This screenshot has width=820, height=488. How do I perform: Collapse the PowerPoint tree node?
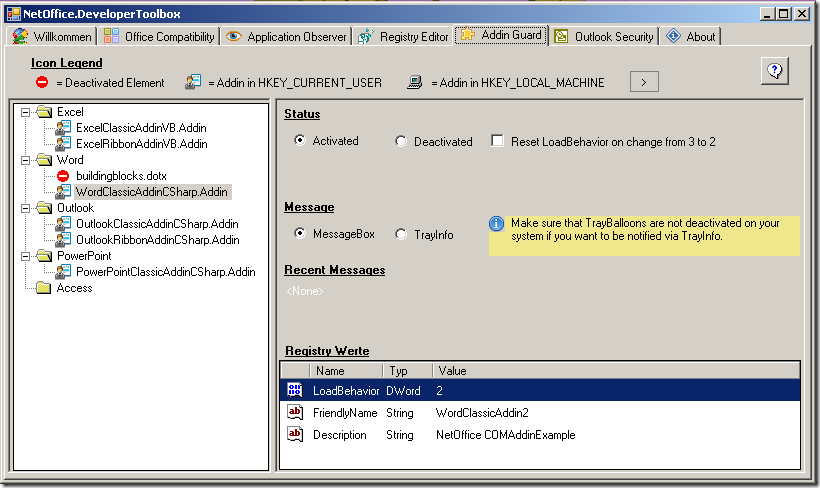(25, 256)
